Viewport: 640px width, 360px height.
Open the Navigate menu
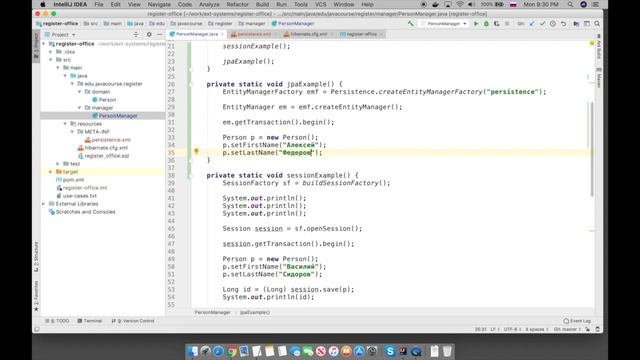click(x=159, y=4)
